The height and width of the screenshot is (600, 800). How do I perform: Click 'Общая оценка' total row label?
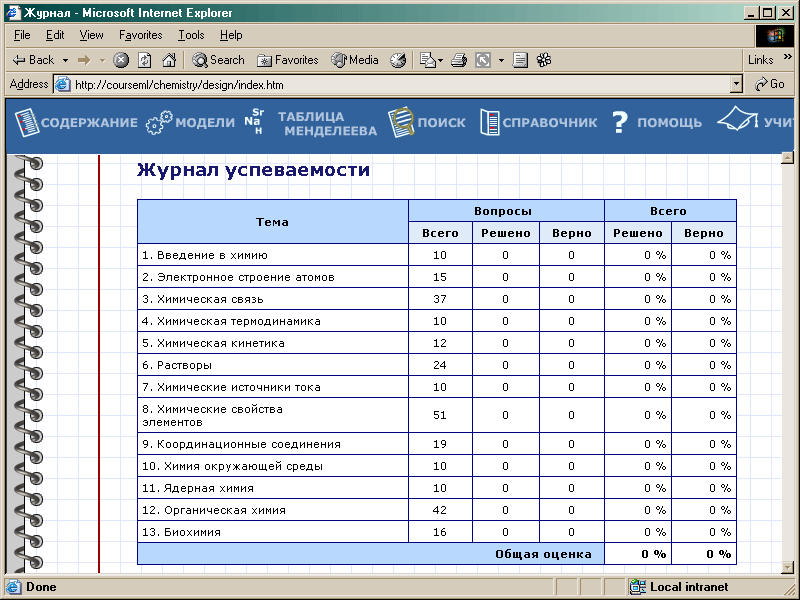click(543, 554)
